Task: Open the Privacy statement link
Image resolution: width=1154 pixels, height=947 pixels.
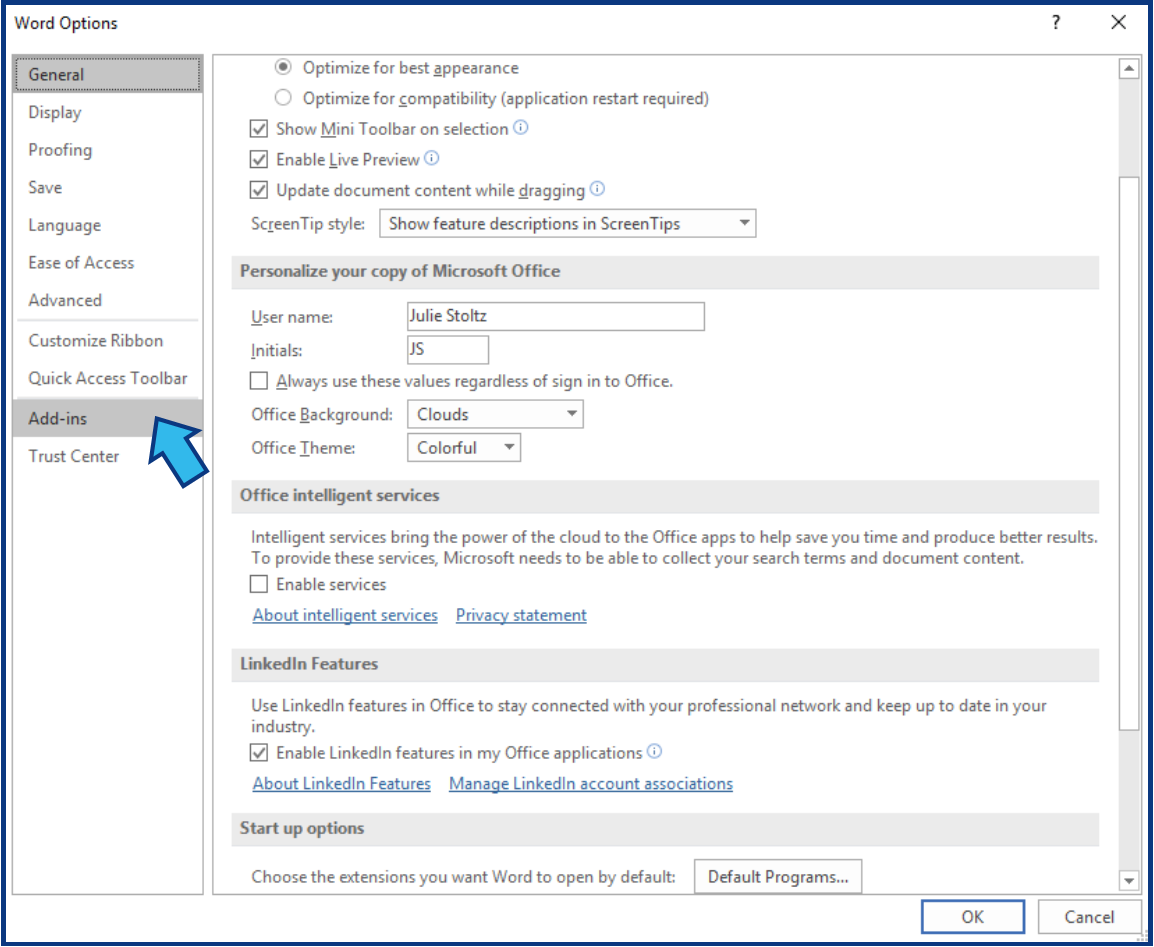Action: tap(521, 614)
